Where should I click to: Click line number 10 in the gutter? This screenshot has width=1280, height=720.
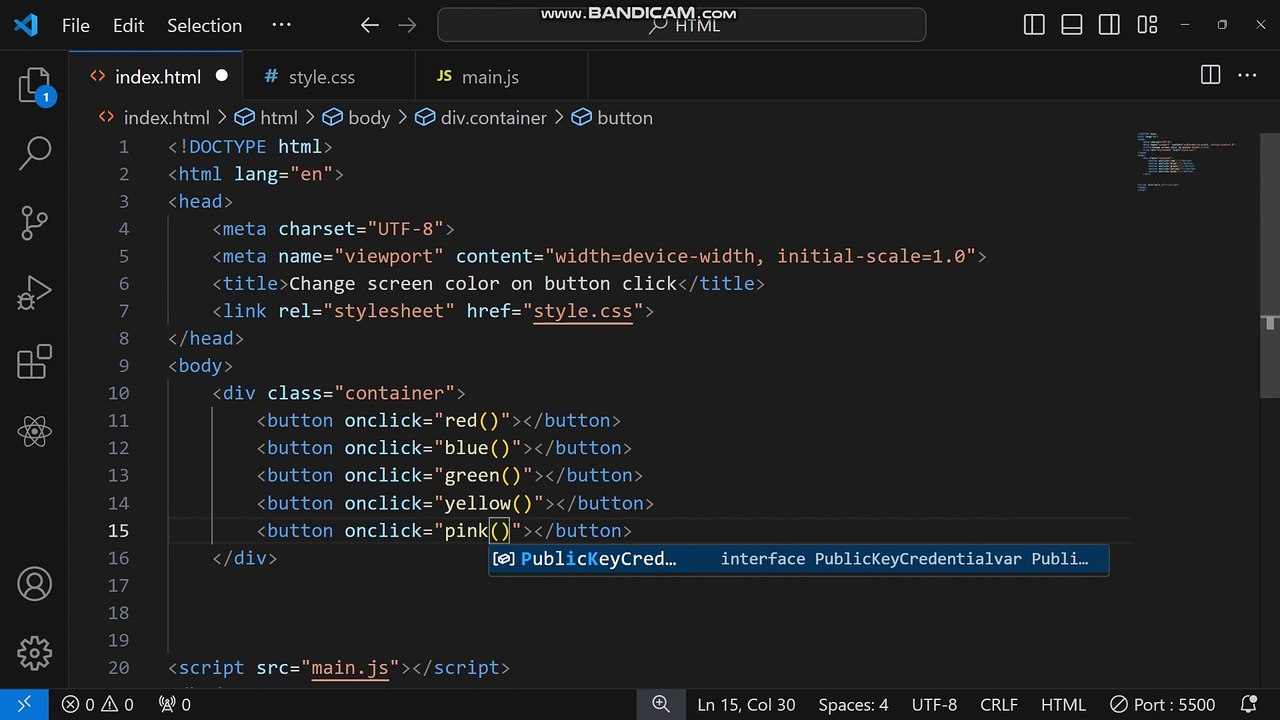coord(118,393)
